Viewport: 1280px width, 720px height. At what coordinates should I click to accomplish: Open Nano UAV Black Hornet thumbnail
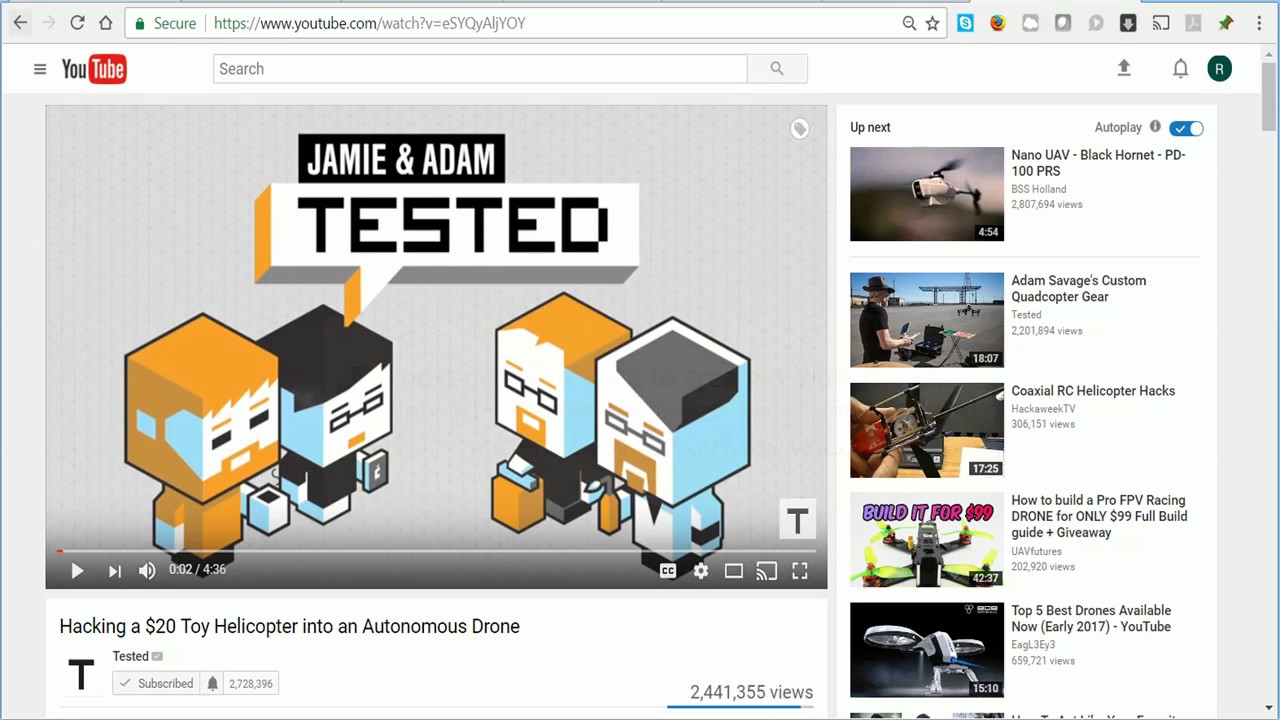click(927, 194)
